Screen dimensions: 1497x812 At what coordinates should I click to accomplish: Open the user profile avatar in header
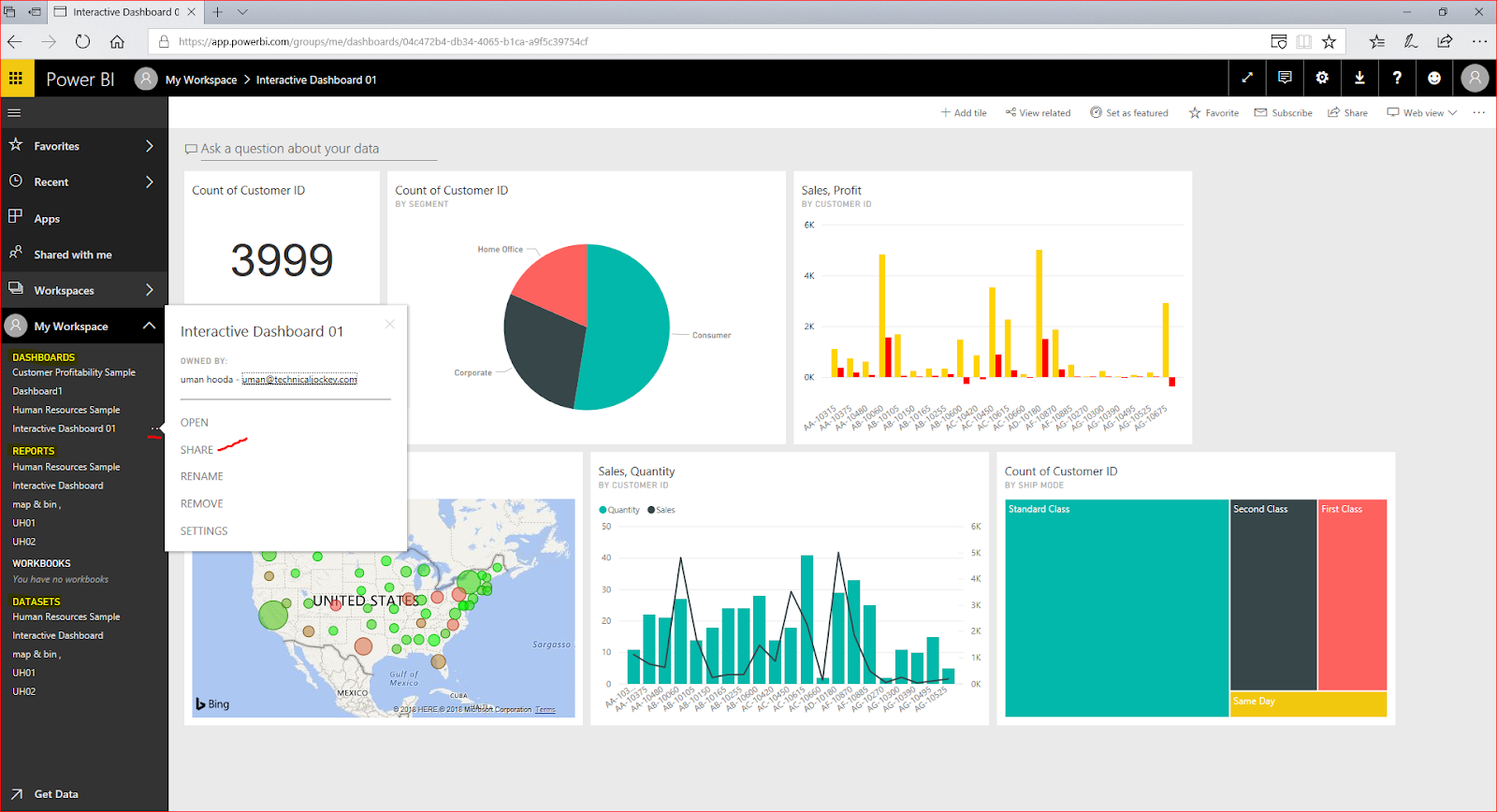coord(1475,79)
